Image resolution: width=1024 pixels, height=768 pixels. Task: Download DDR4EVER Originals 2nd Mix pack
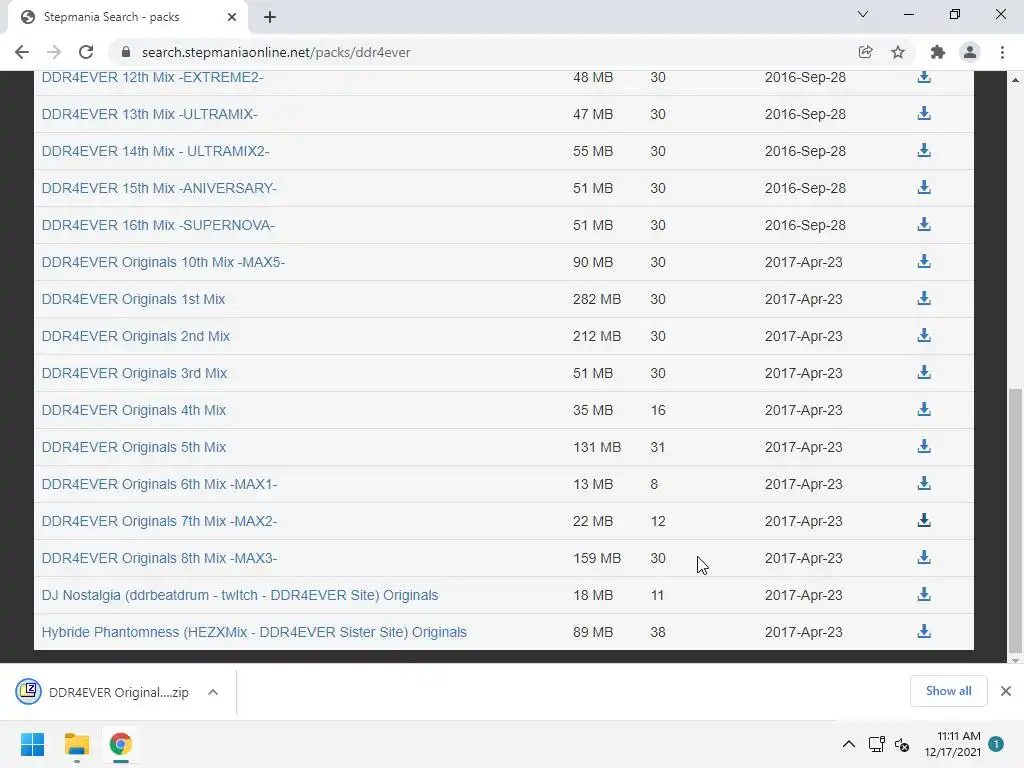923,336
